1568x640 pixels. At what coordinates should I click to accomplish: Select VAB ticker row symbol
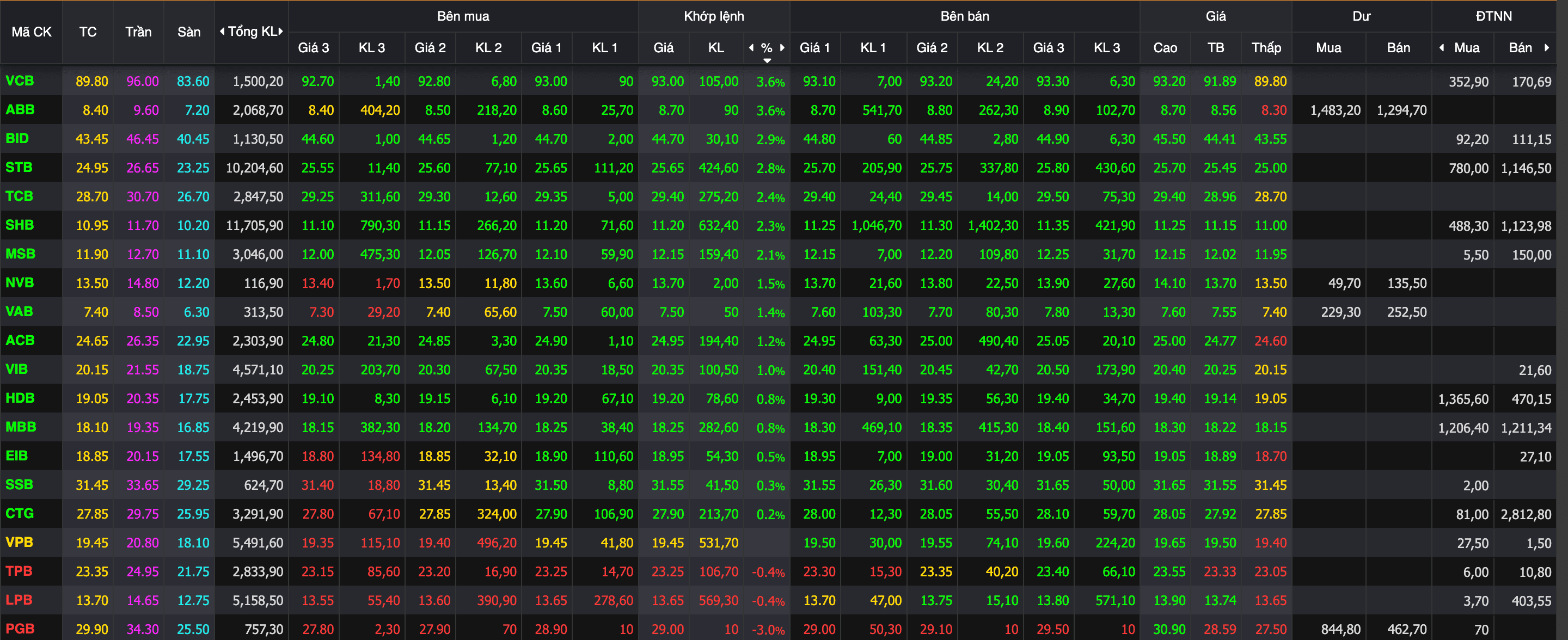[19, 311]
